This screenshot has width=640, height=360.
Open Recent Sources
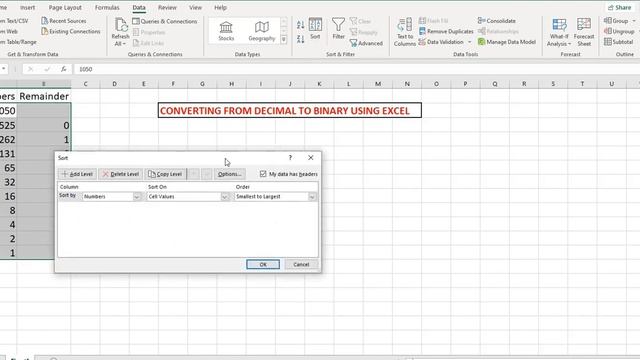pos(64,20)
